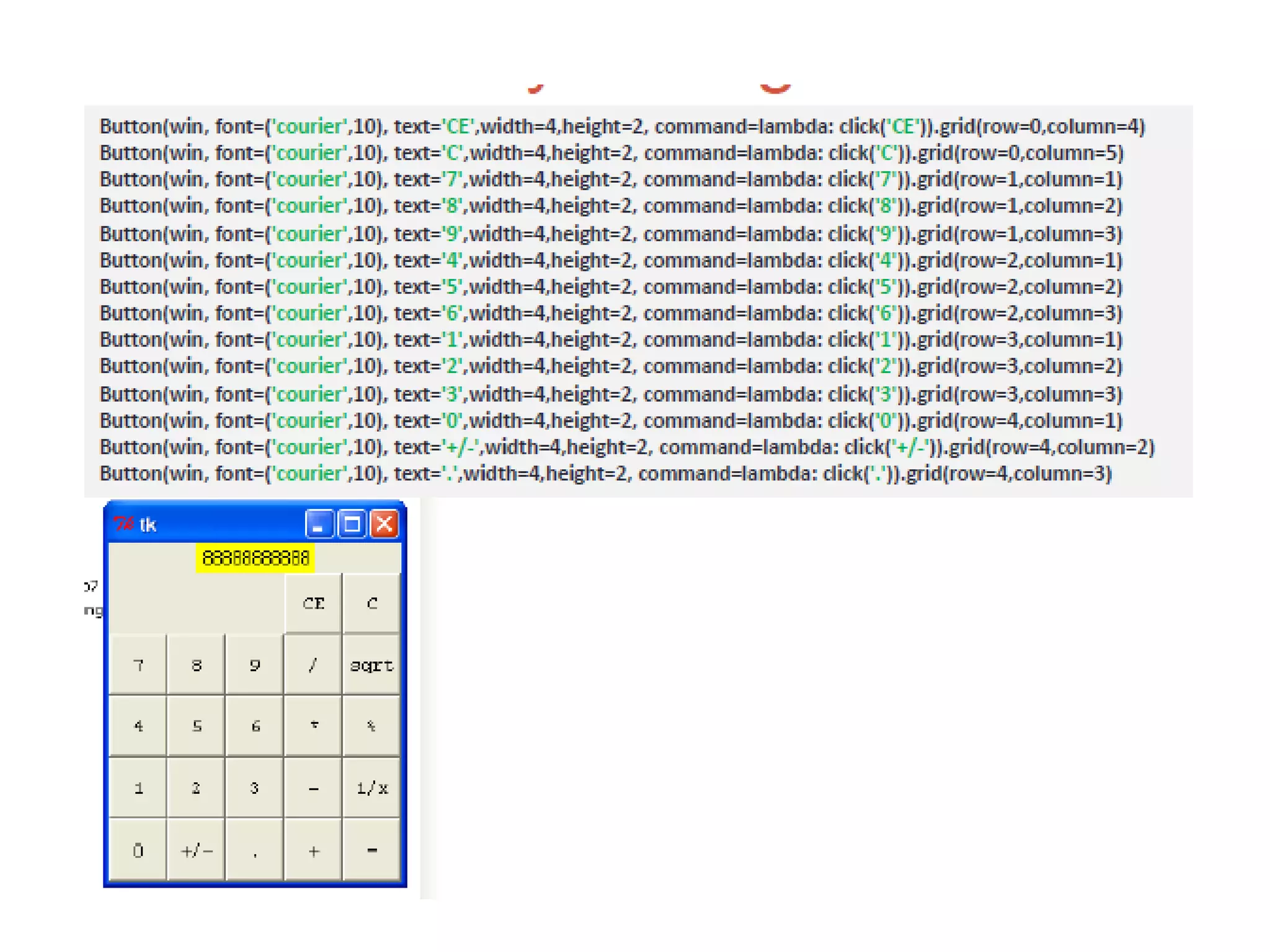Click the code line with text='1'
The width and height of the screenshot is (1270, 952).
(611, 340)
